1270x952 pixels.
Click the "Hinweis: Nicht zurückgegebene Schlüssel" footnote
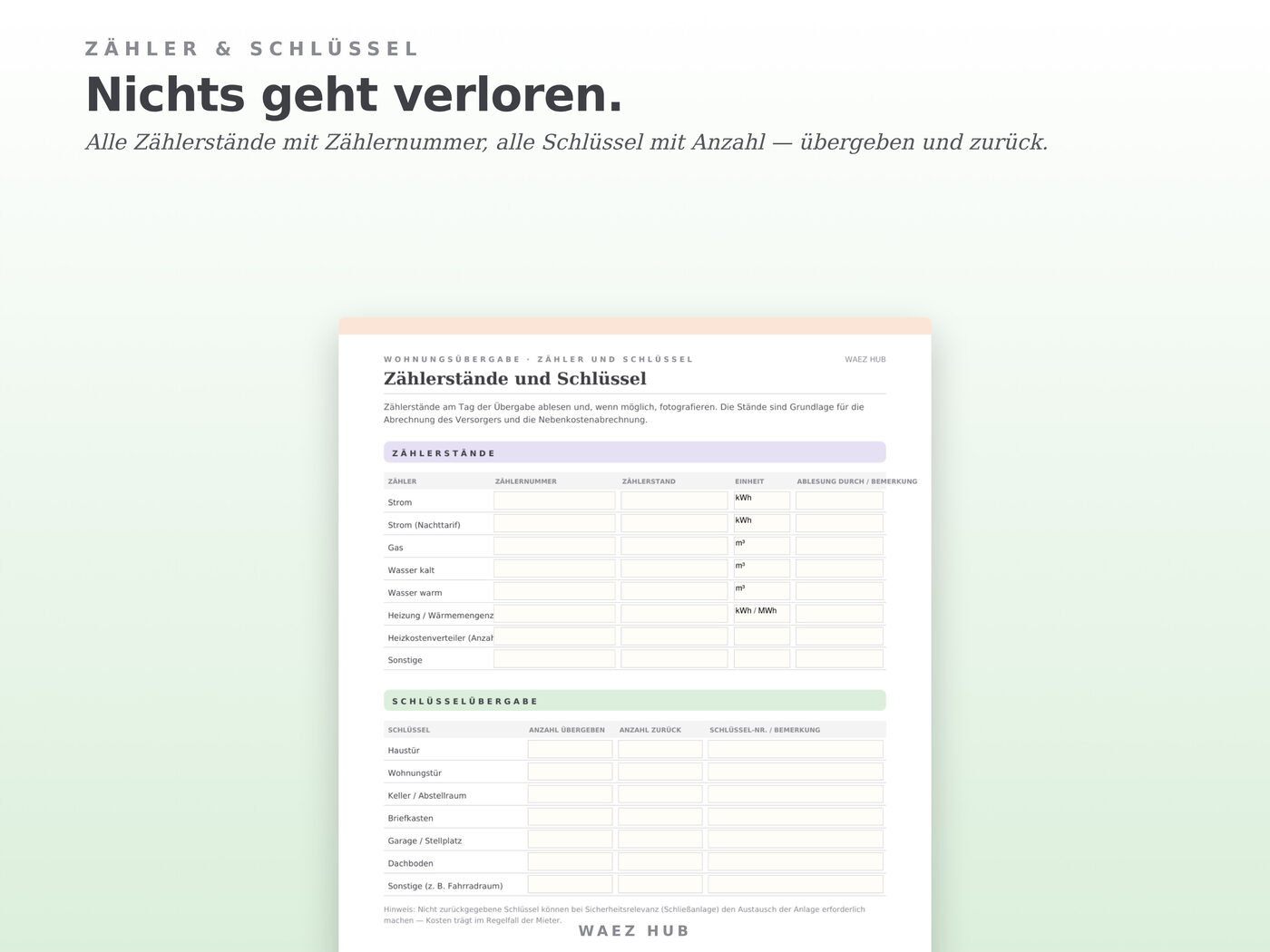coord(624,915)
